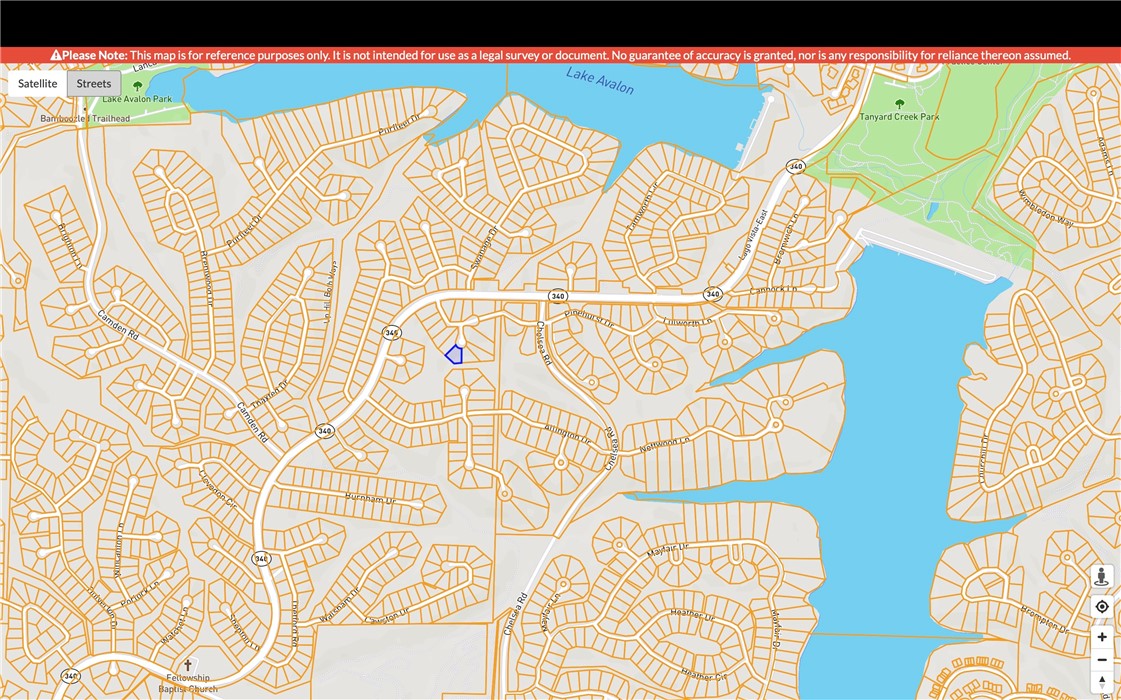Zoom out with the minus button

[1101, 660]
